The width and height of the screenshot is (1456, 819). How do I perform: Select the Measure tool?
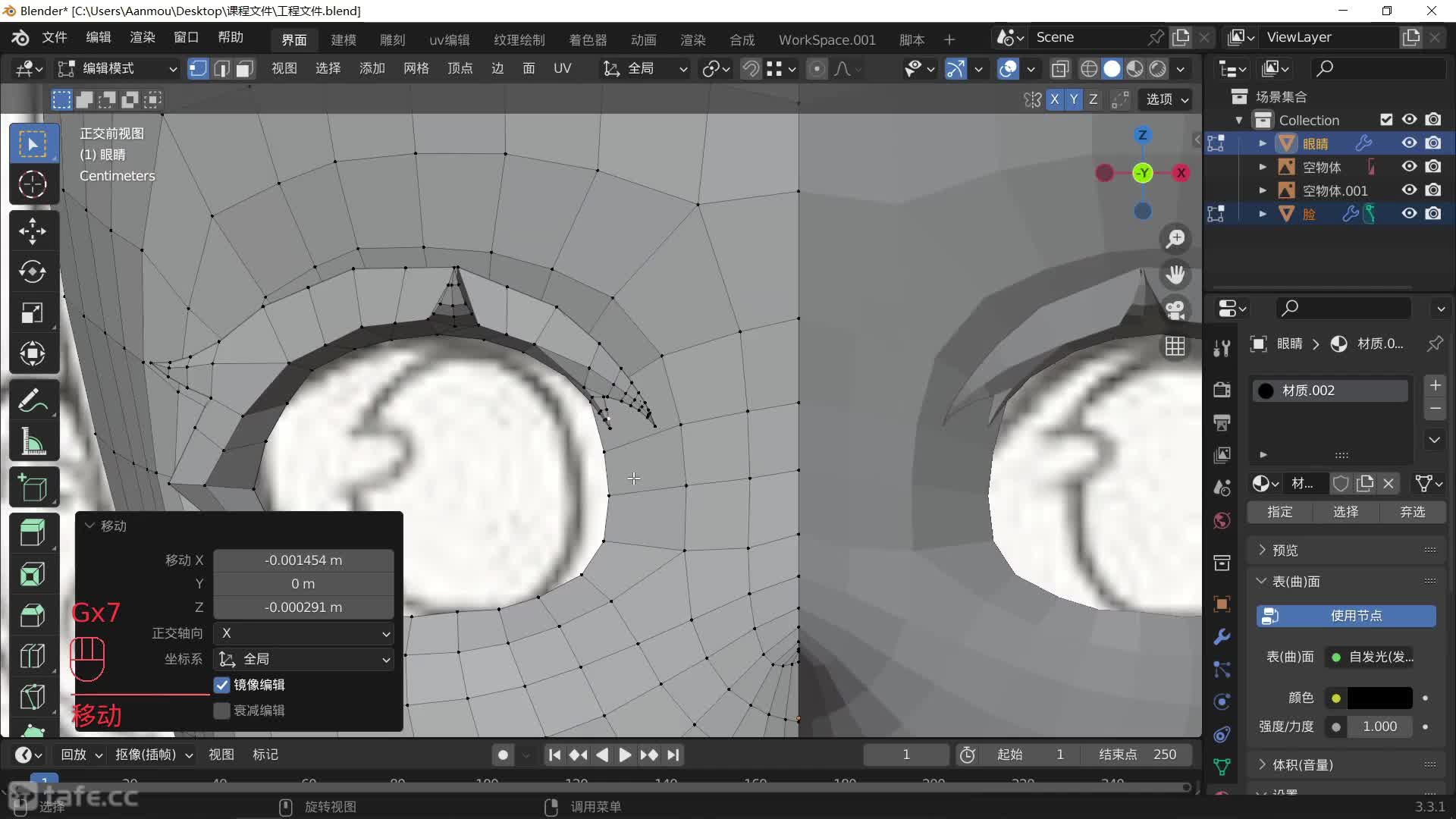click(33, 441)
